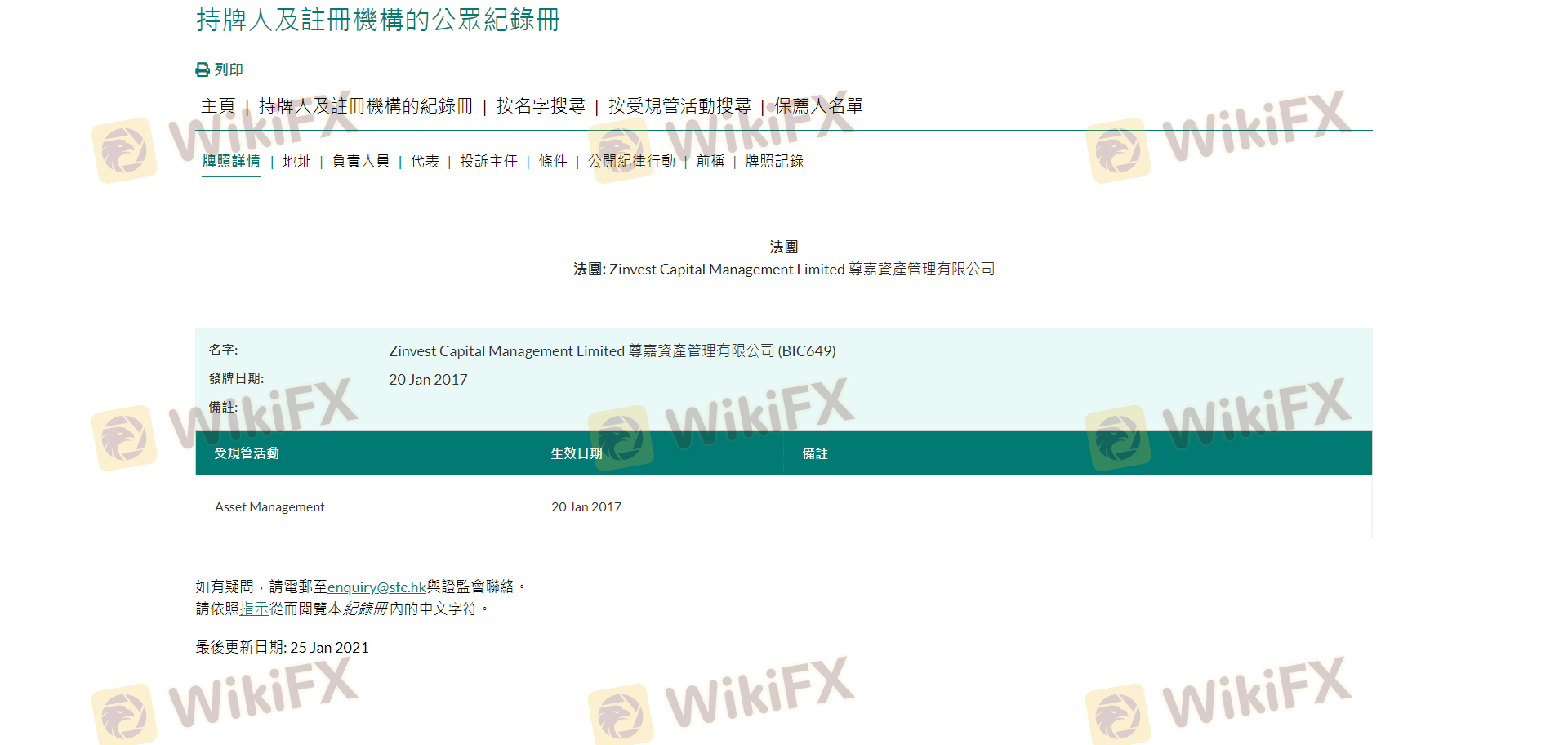The height and width of the screenshot is (745, 1568).
Task: Click the 受規管活動 column header
Action: (x=247, y=453)
